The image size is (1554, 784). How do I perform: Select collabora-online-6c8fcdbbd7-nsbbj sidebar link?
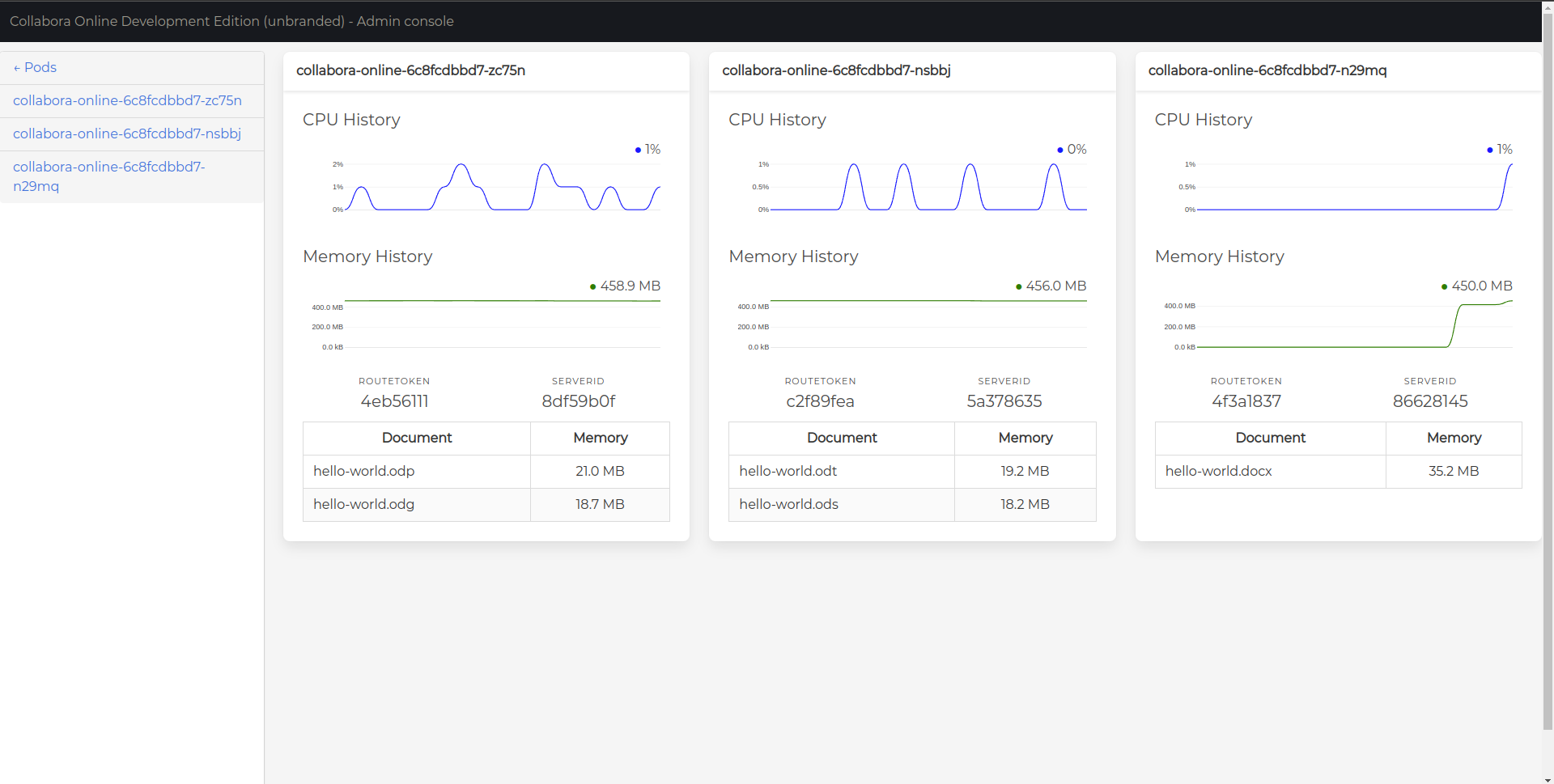pos(127,134)
